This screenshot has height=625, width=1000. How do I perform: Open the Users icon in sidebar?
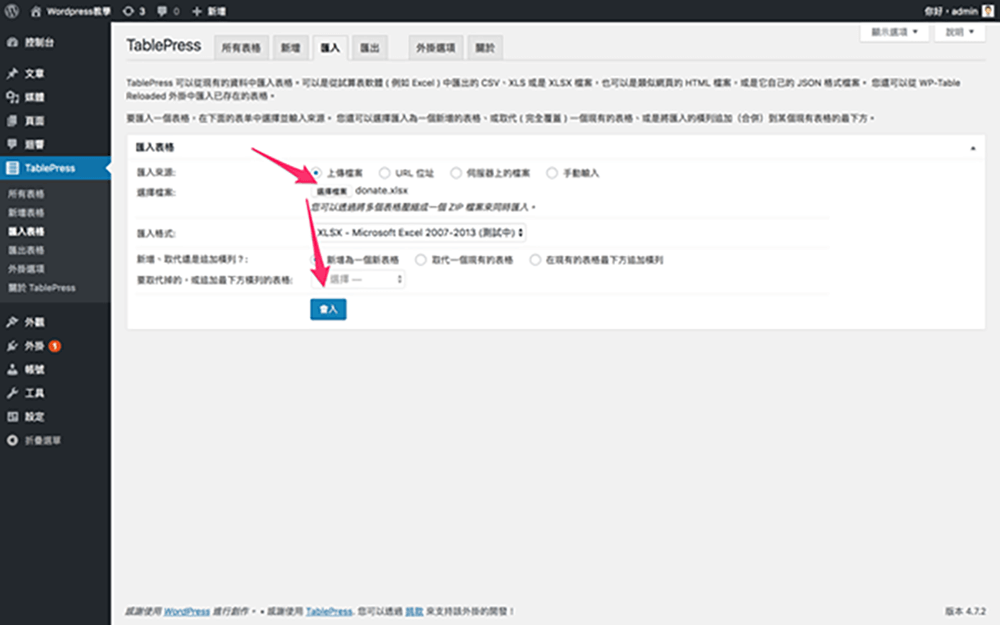pyautogui.click(x=12, y=369)
